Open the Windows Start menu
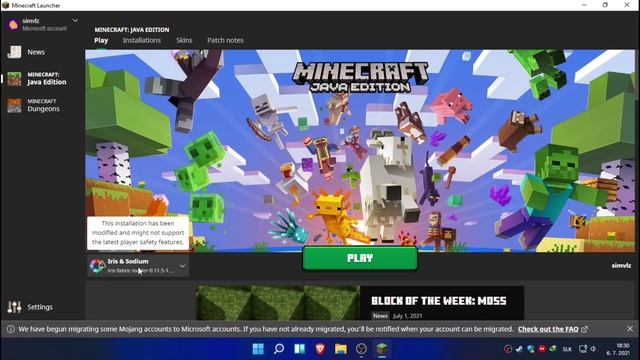Screen dimensions: 640x360 (x=258, y=349)
